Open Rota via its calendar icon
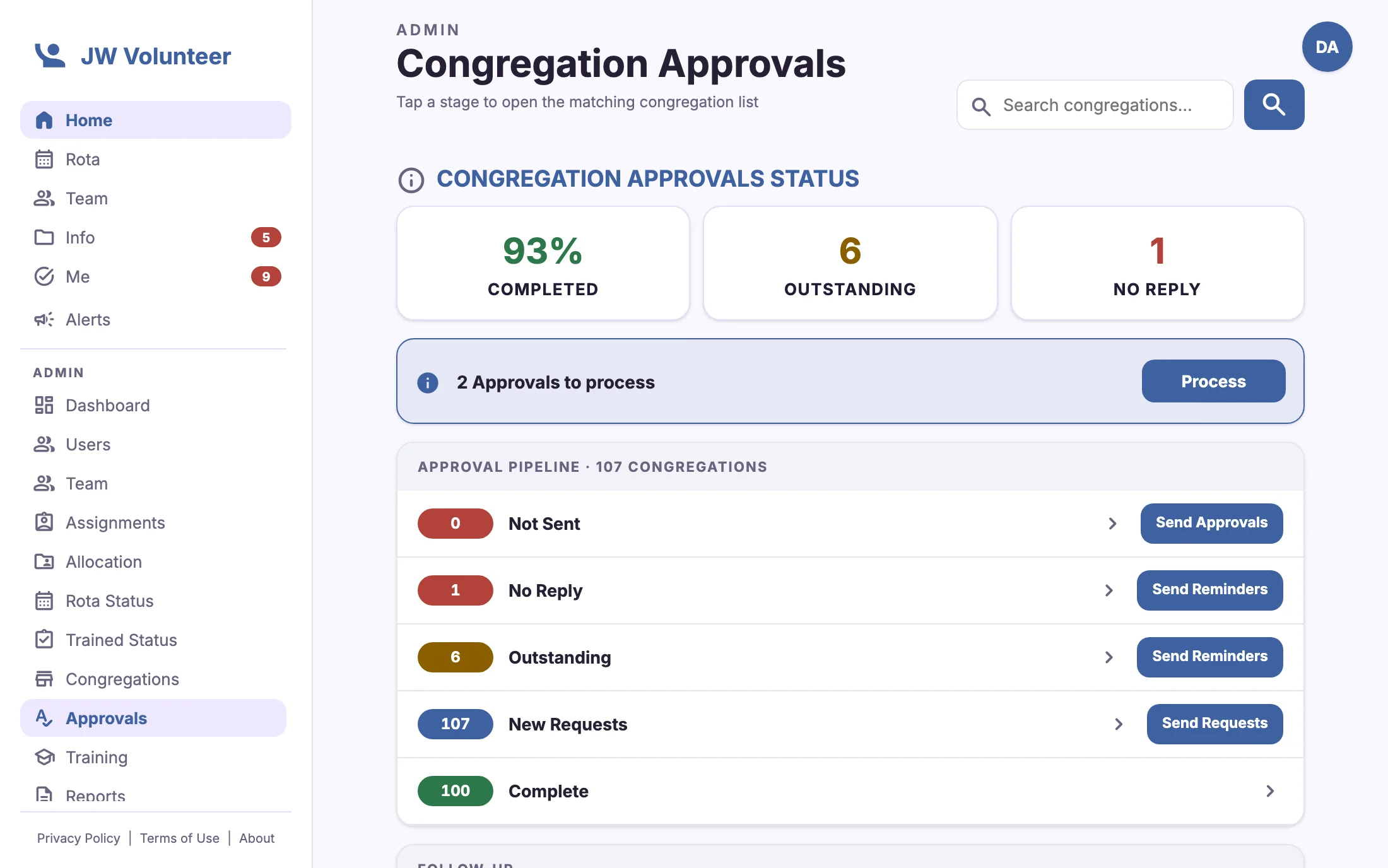Viewport: 1388px width, 868px height. click(x=44, y=159)
